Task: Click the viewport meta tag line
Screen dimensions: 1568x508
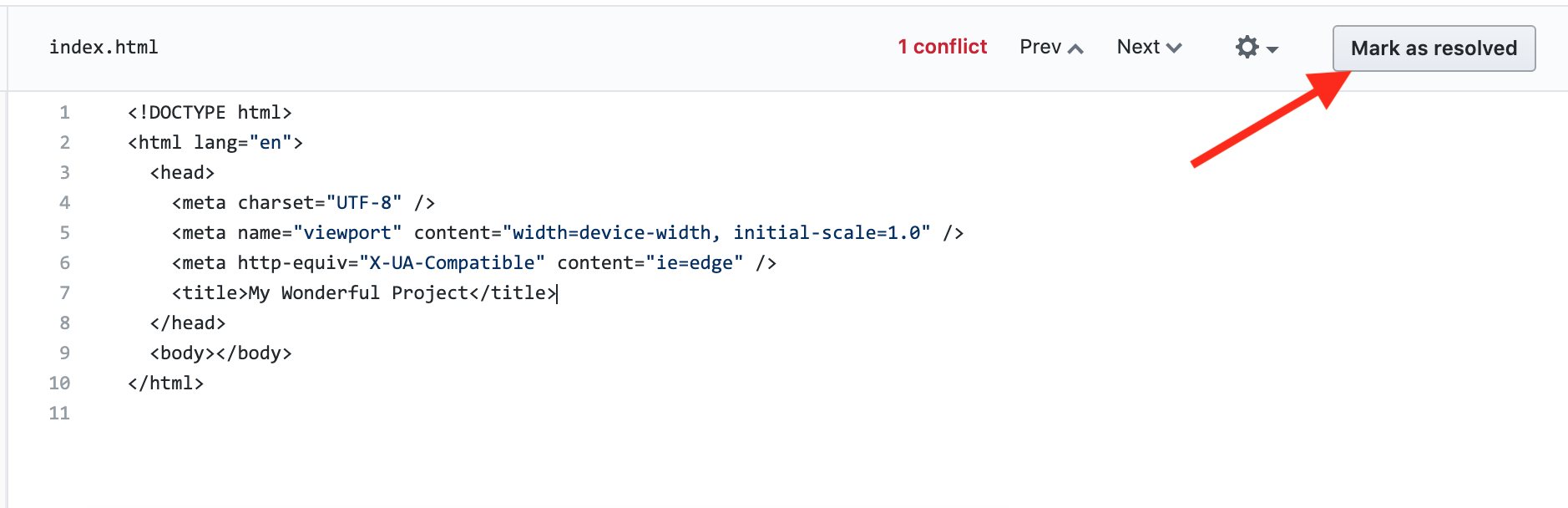Action: click(568, 233)
